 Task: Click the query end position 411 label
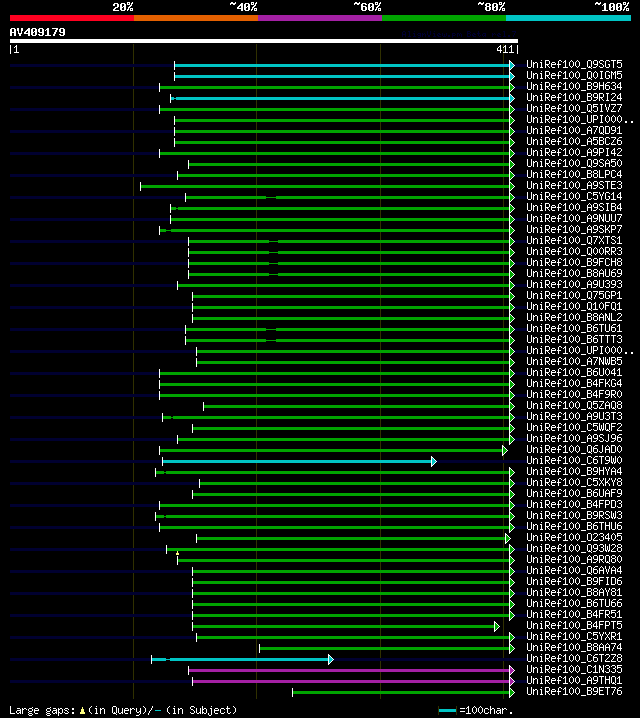point(505,49)
